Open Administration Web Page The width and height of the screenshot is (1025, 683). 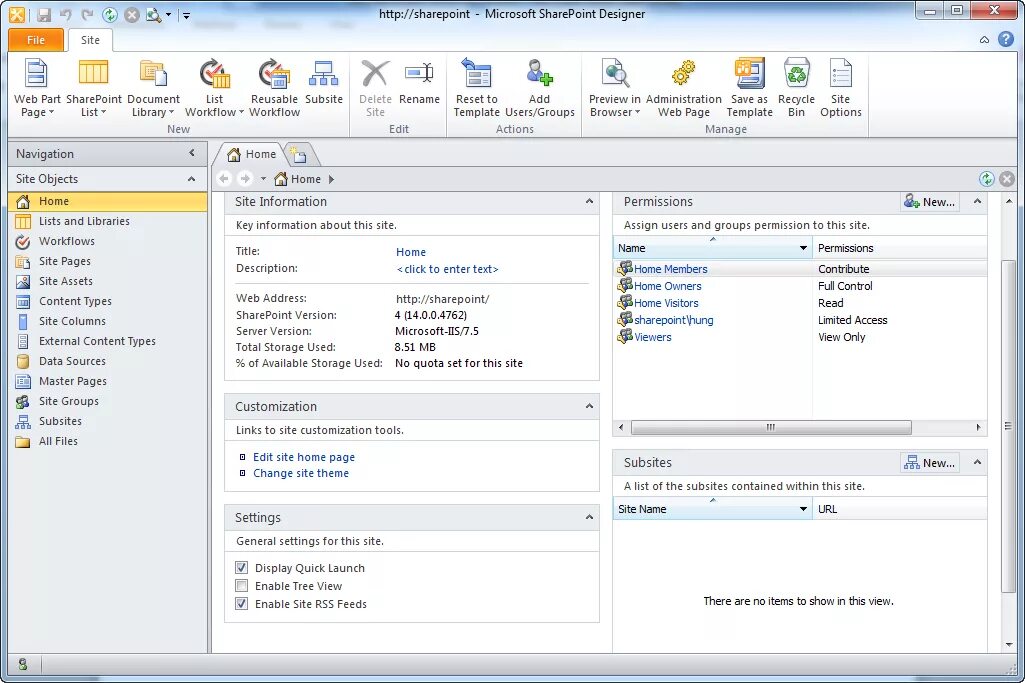[684, 88]
